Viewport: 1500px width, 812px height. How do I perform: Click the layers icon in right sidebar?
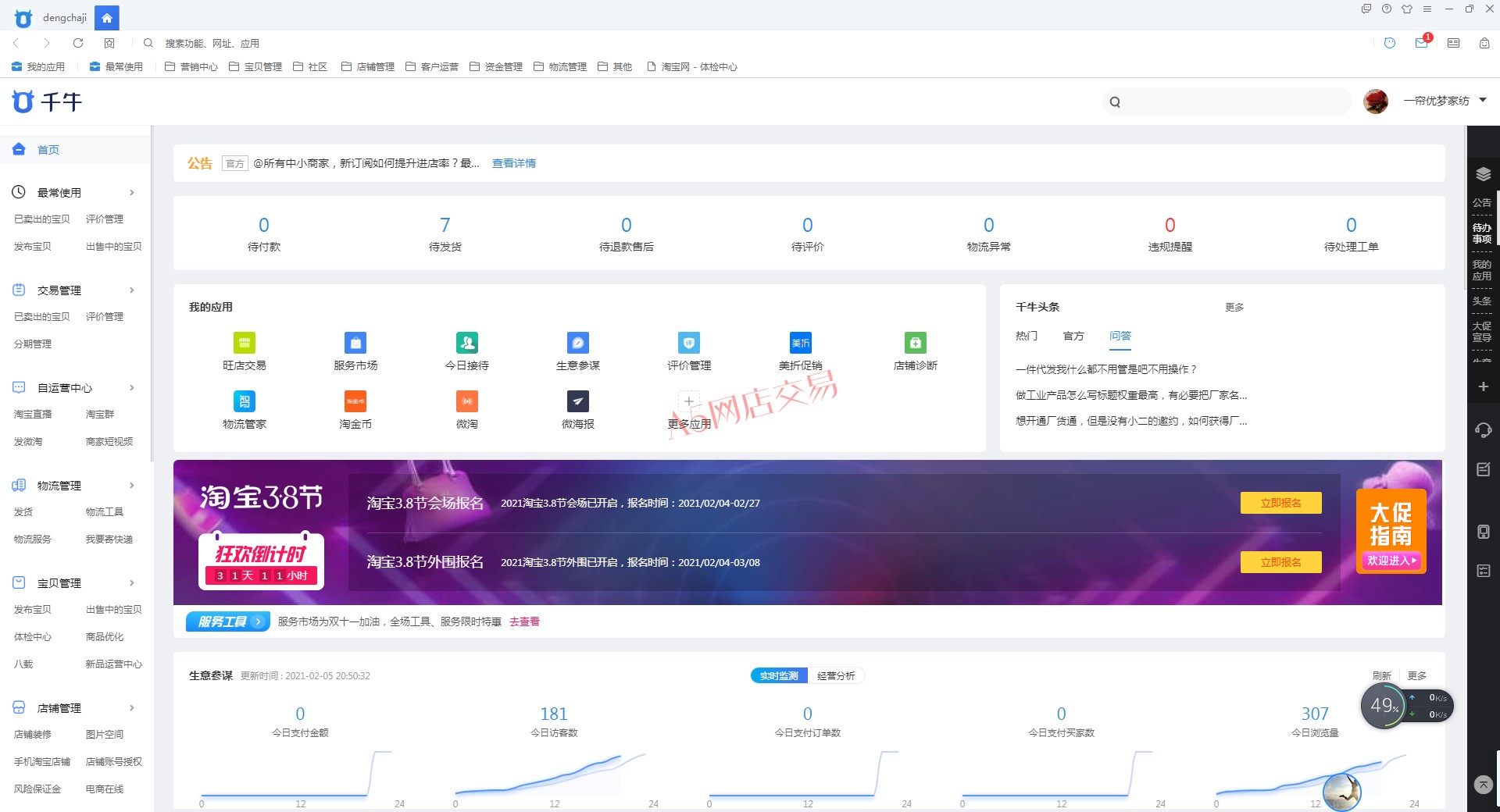pyautogui.click(x=1484, y=174)
